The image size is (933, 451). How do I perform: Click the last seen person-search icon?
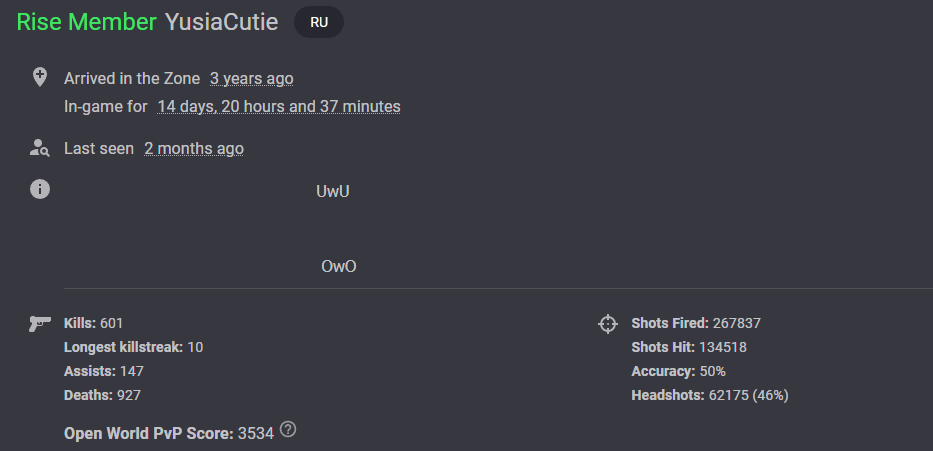coord(39,148)
